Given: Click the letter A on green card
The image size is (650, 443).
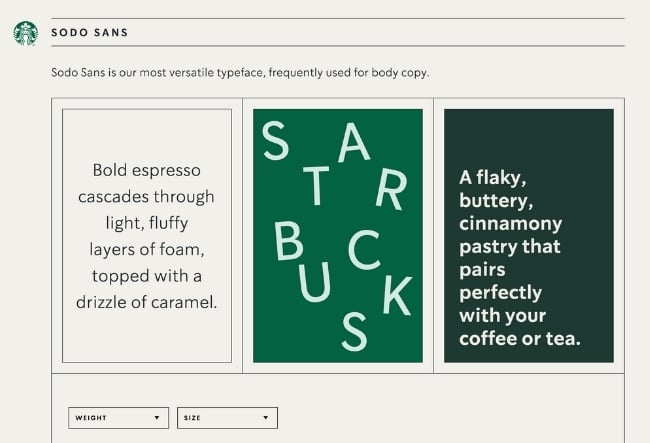Looking at the screenshot, I should [353, 144].
